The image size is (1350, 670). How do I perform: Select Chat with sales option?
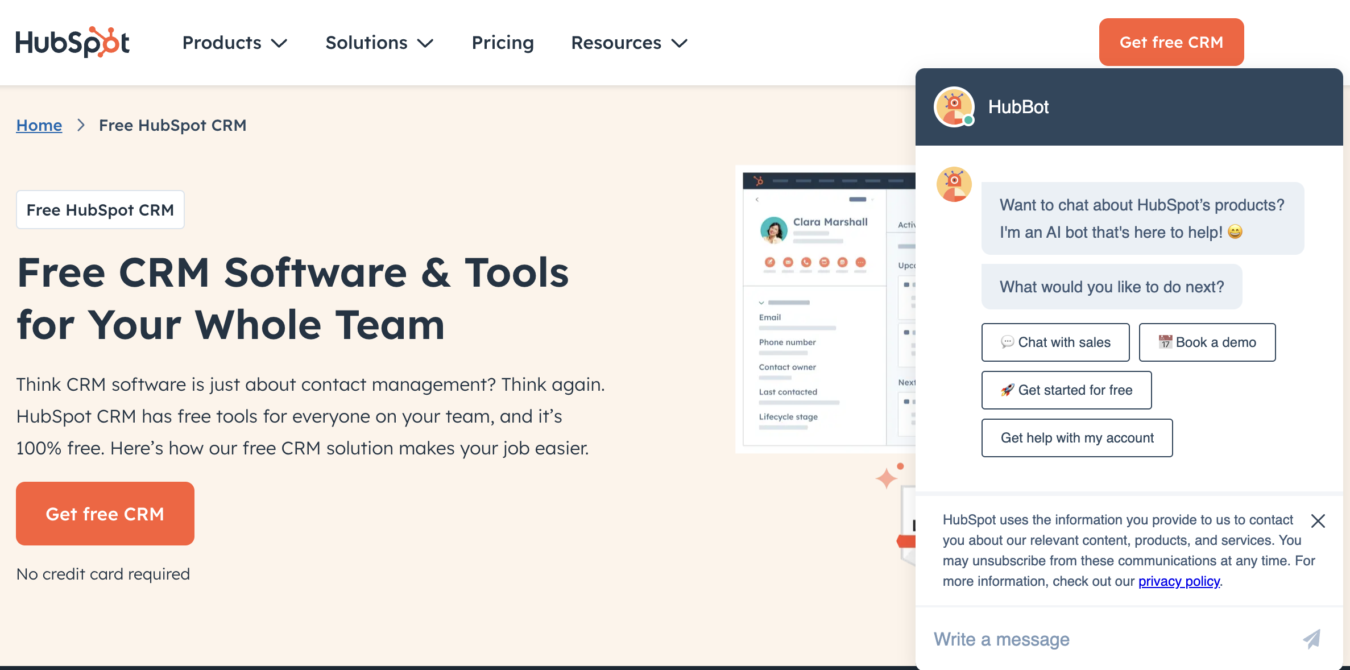tap(1055, 342)
